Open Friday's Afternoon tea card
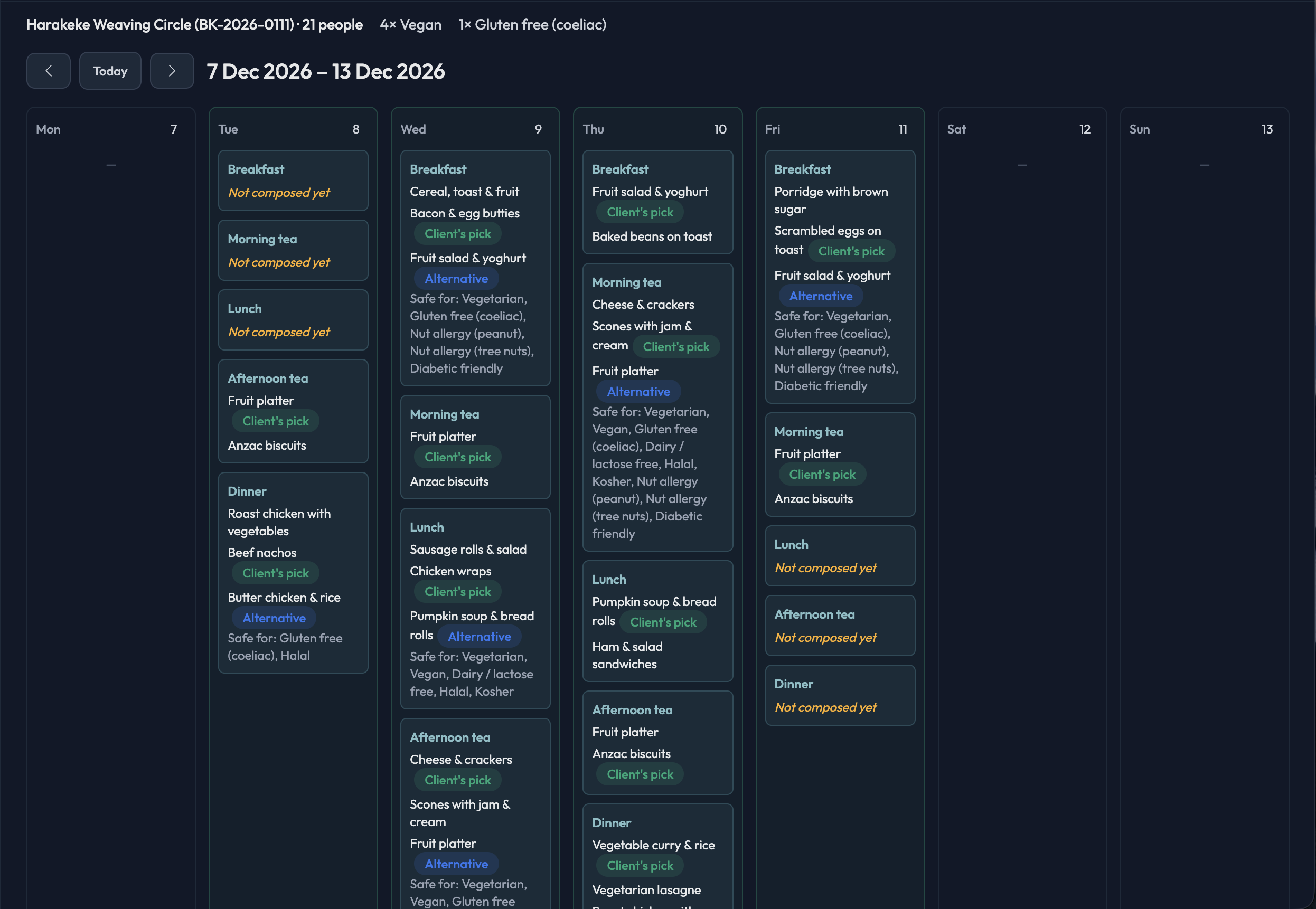 click(840, 626)
